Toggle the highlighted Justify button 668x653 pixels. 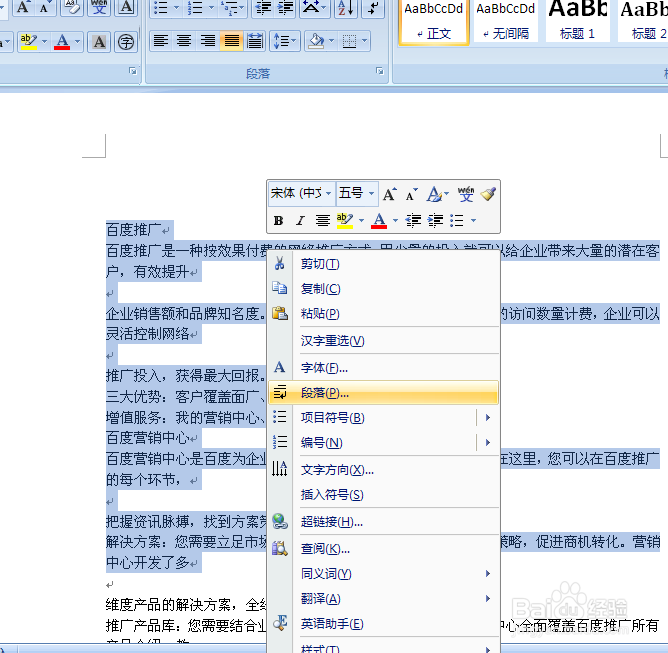click(x=232, y=41)
